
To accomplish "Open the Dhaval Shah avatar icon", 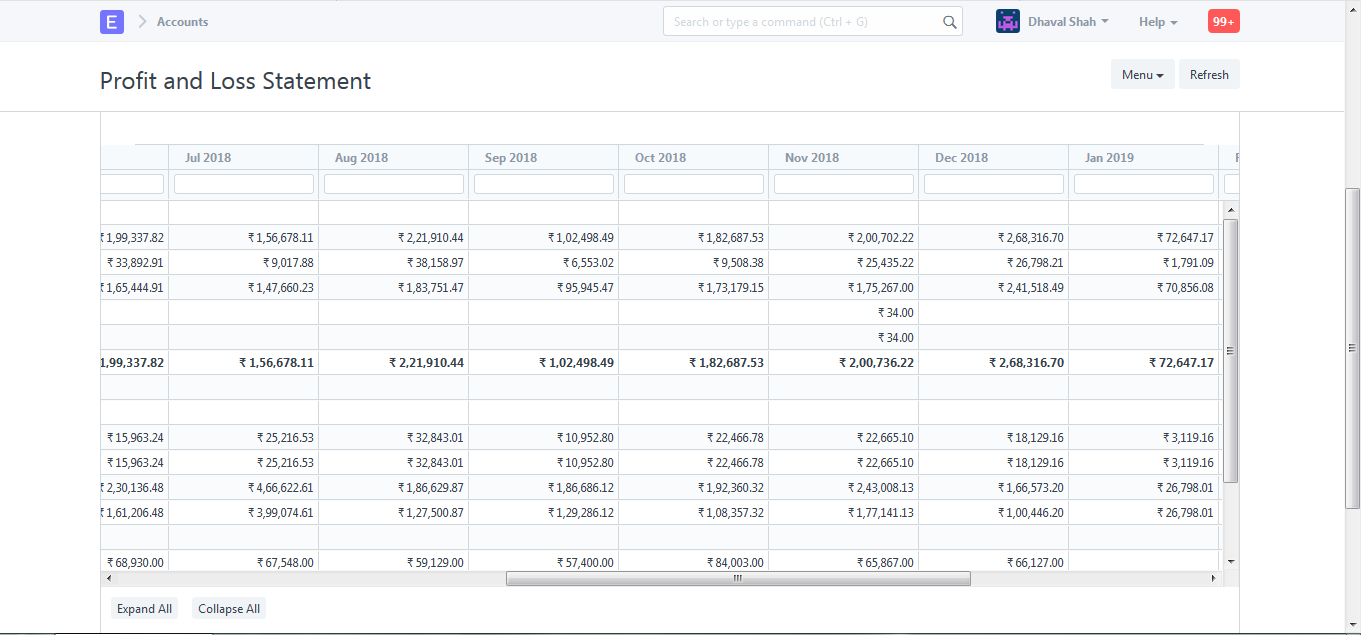I will point(1008,21).
